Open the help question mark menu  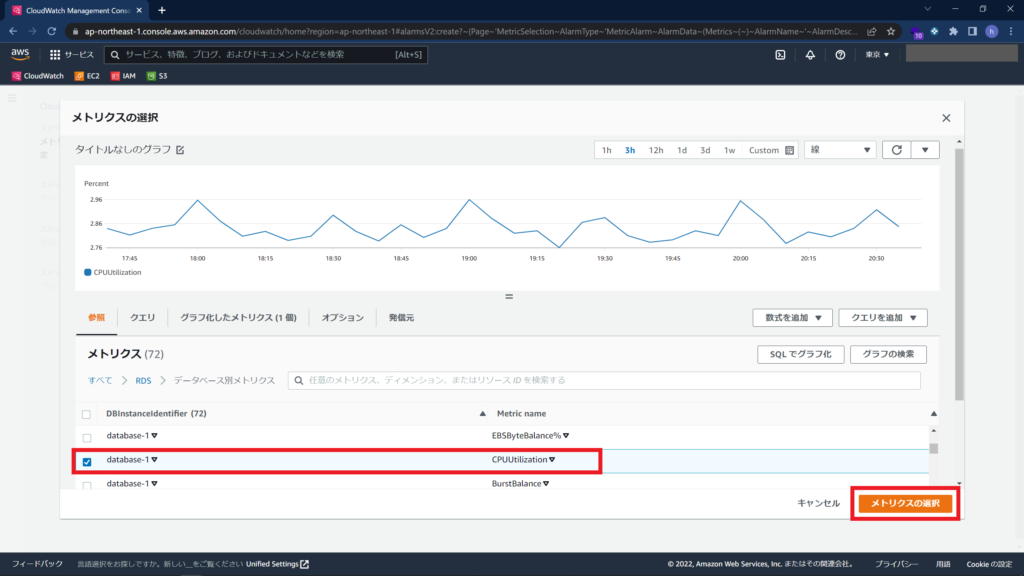click(838, 55)
